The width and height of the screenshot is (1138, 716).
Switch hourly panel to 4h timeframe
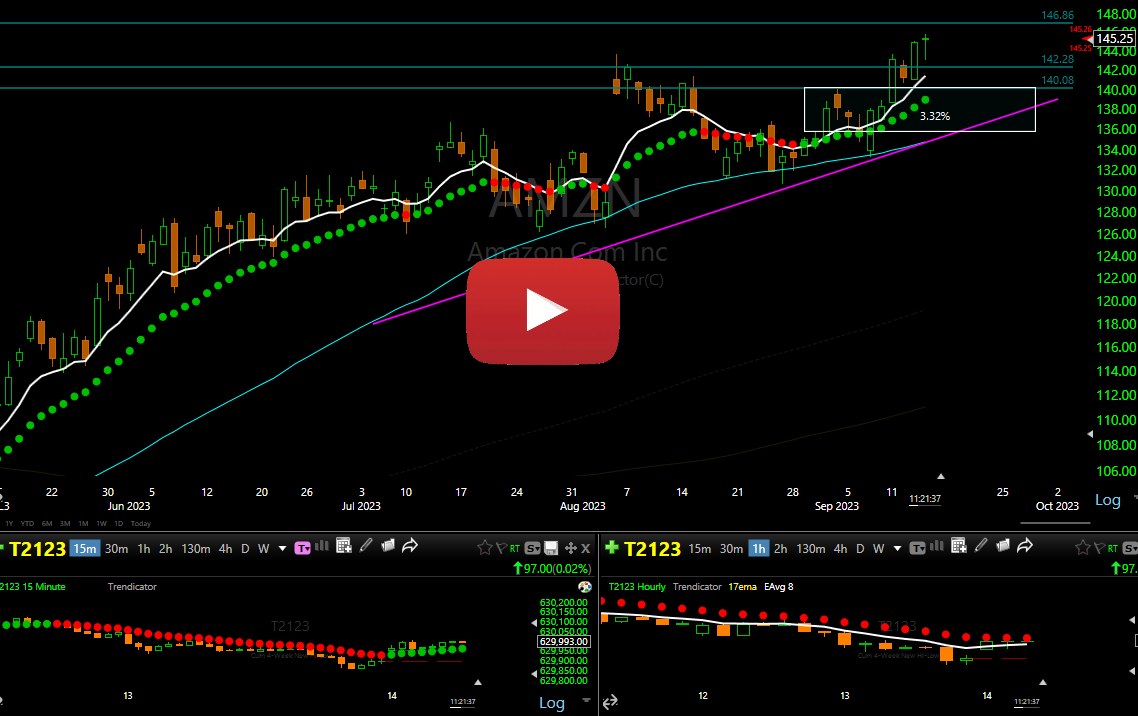(840, 548)
